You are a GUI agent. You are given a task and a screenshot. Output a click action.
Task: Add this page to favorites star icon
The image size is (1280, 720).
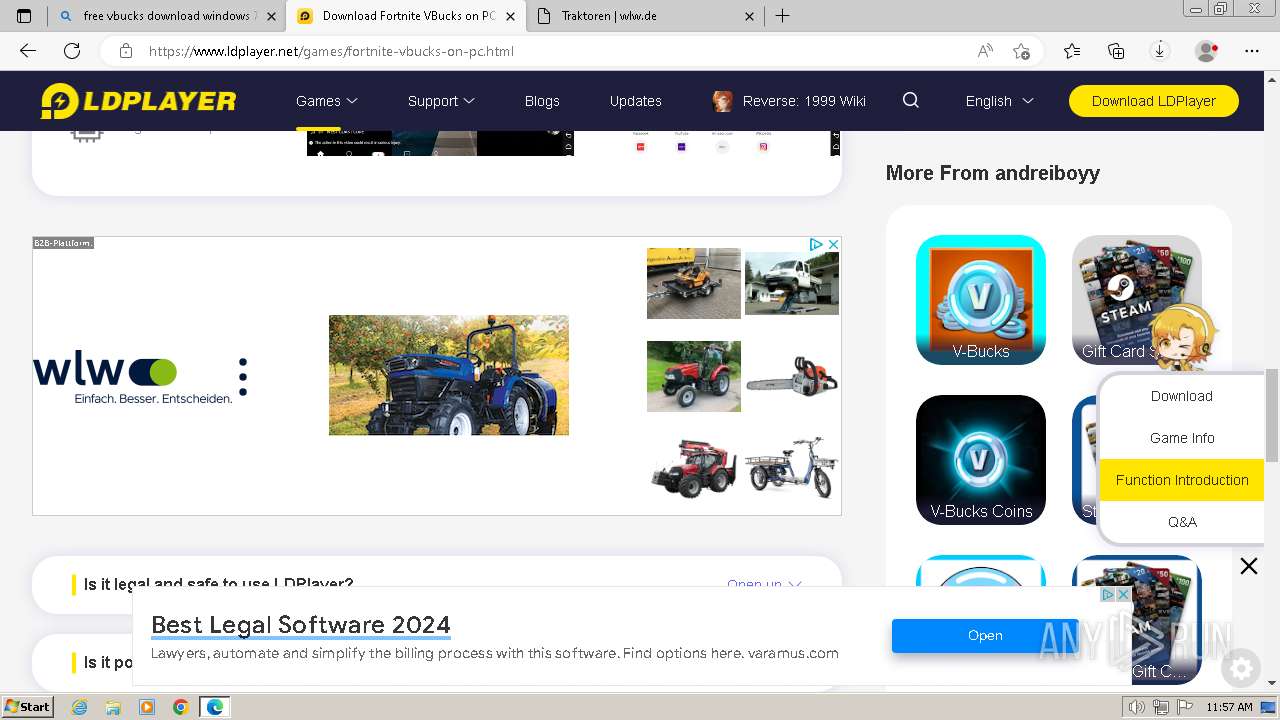(1021, 51)
